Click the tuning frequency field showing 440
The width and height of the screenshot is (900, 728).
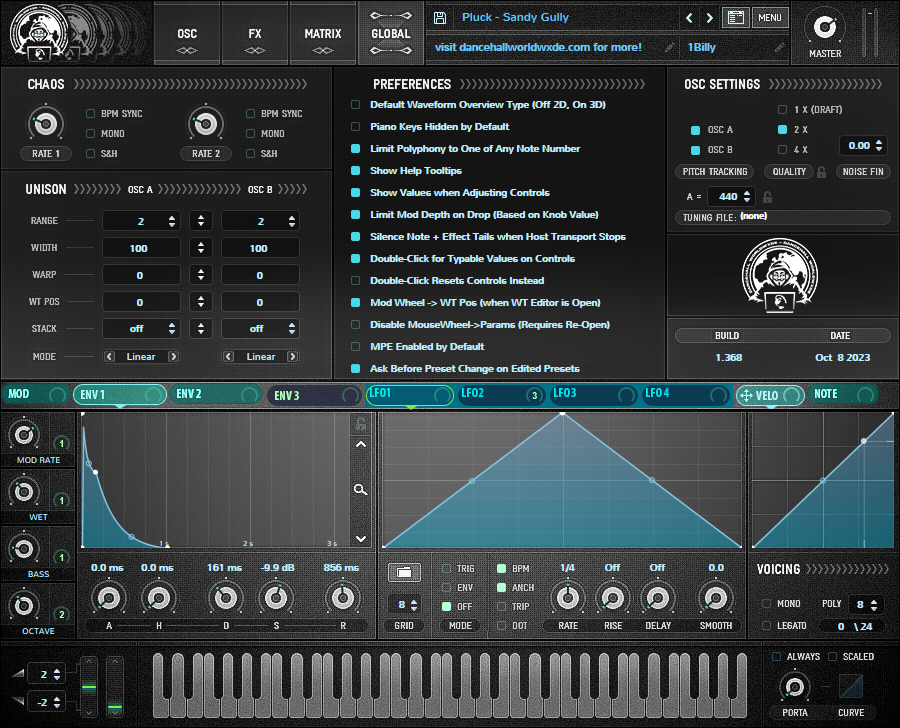(729, 197)
